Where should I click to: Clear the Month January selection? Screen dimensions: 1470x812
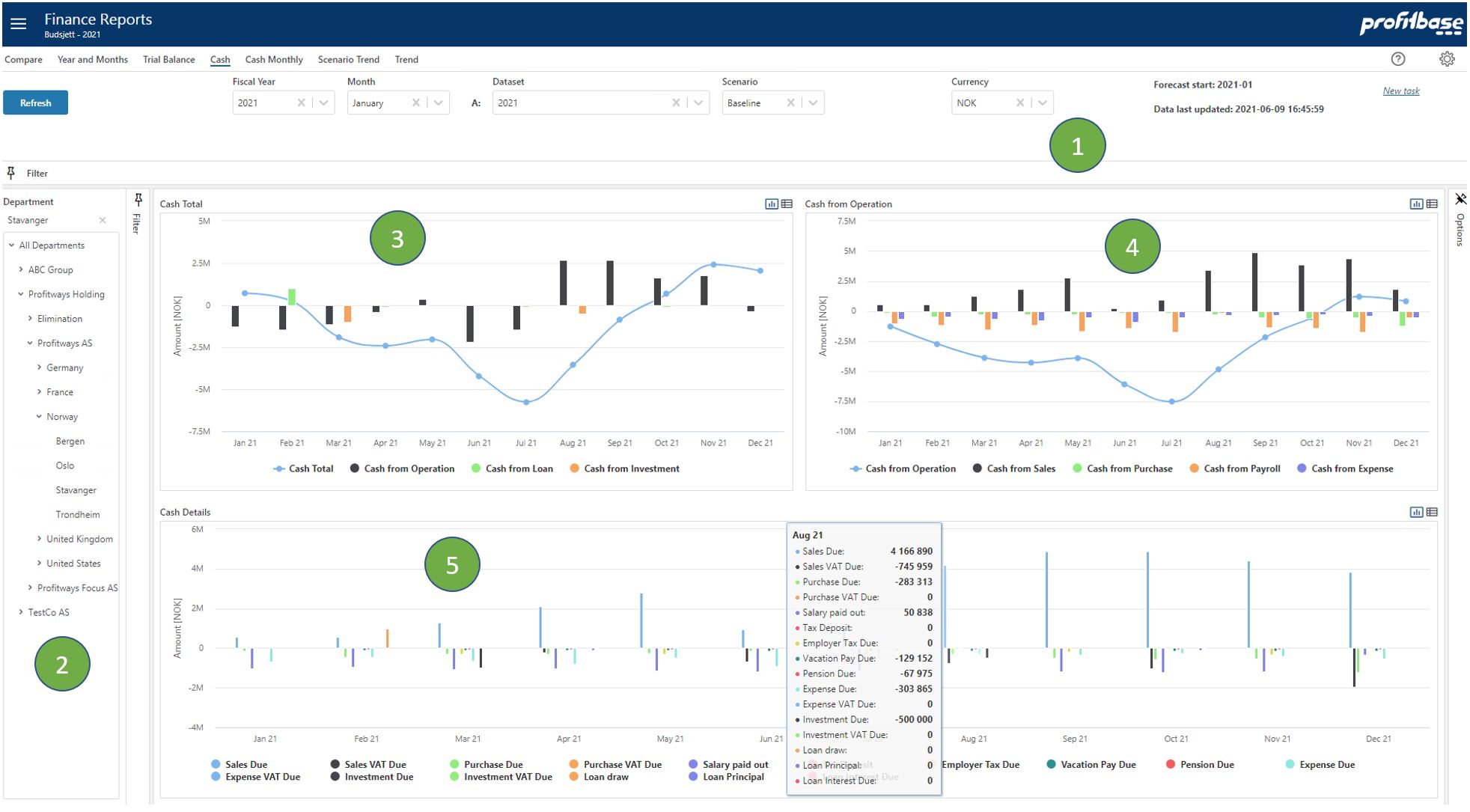[x=416, y=103]
